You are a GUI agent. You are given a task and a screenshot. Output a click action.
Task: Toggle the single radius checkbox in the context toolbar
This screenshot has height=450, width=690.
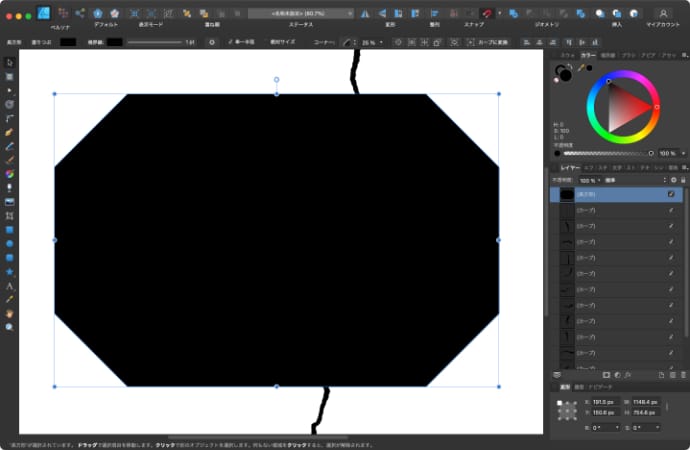pos(231,42)
